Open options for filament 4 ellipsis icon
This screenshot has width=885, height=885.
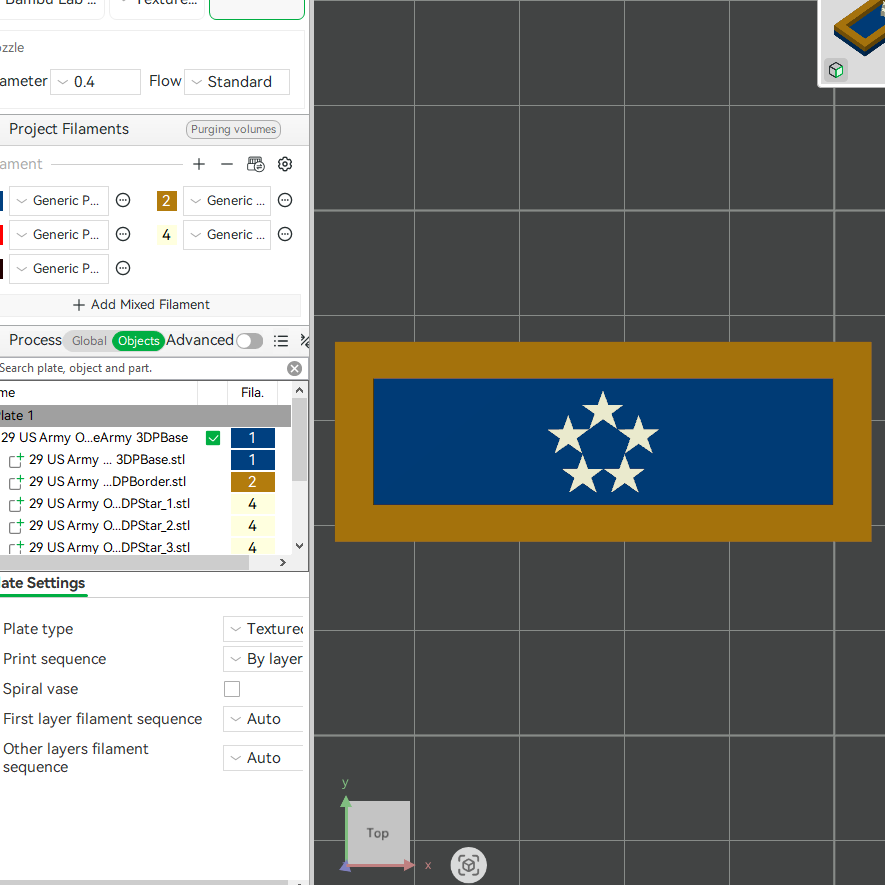(285, 234)
